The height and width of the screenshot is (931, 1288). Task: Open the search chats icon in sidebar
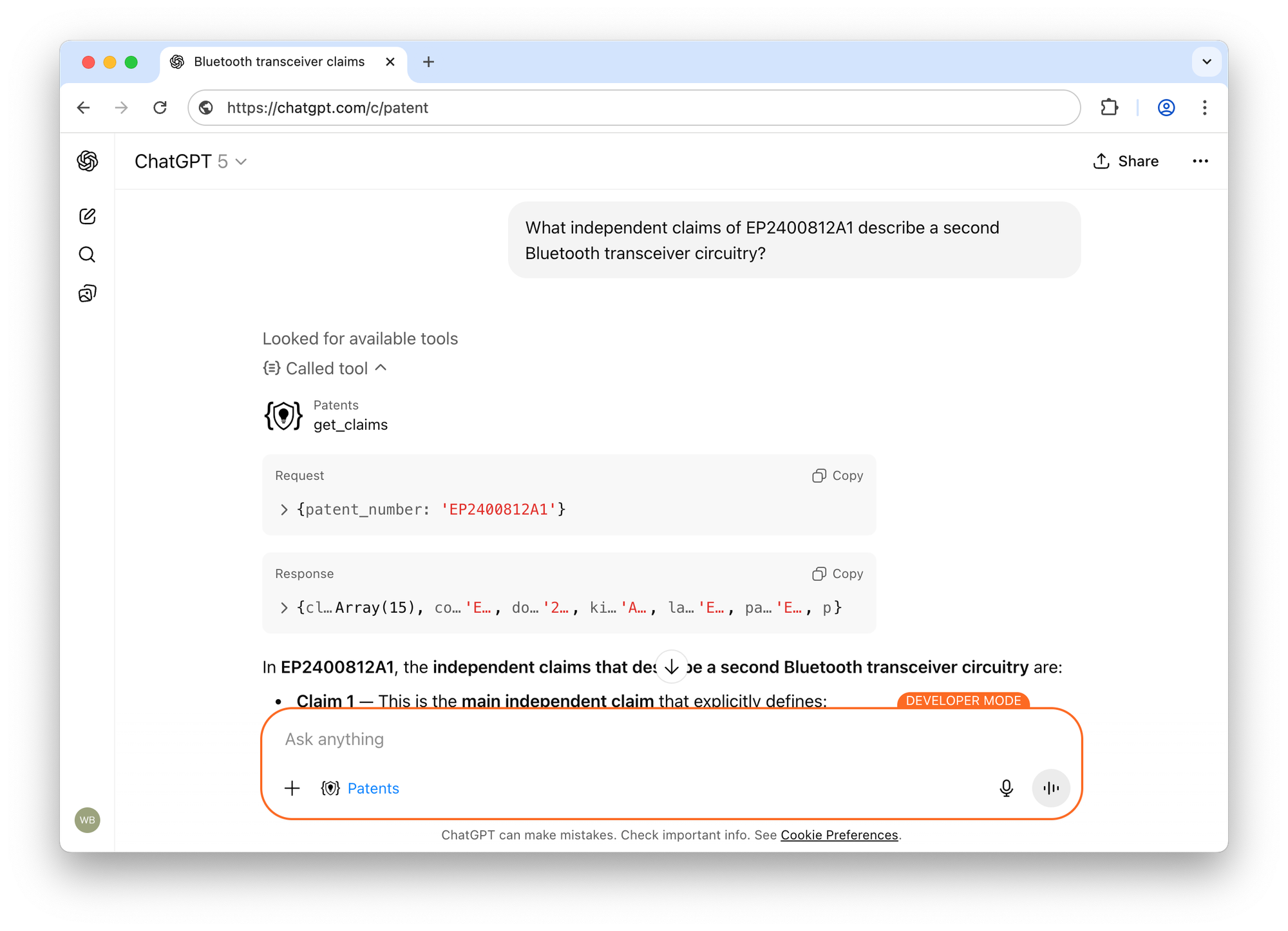click(88, 255)
